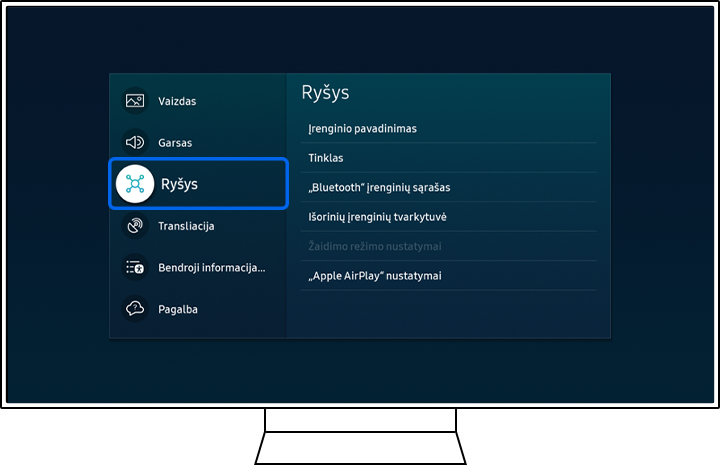Open the Apple AirPlay nustatymai option

click(x=375, y=276)
